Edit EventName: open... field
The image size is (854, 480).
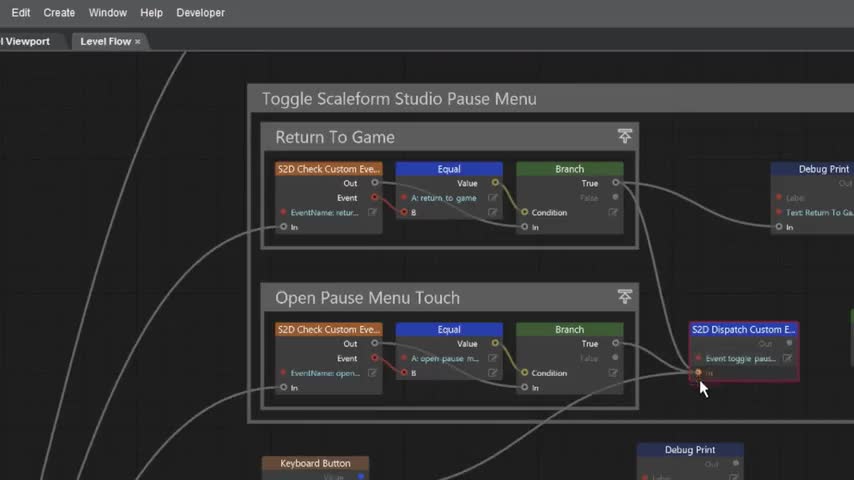(373, 373)
